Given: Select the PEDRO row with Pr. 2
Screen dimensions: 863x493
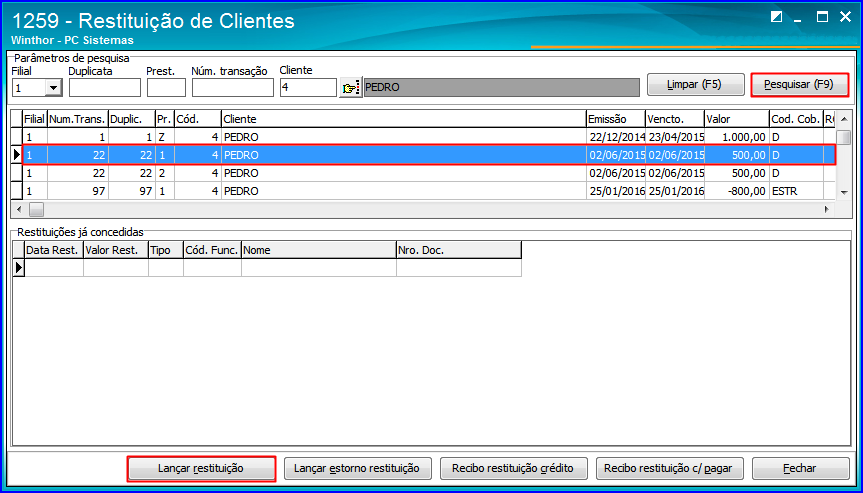Looking at the screenshot, I should pos(429,173).
